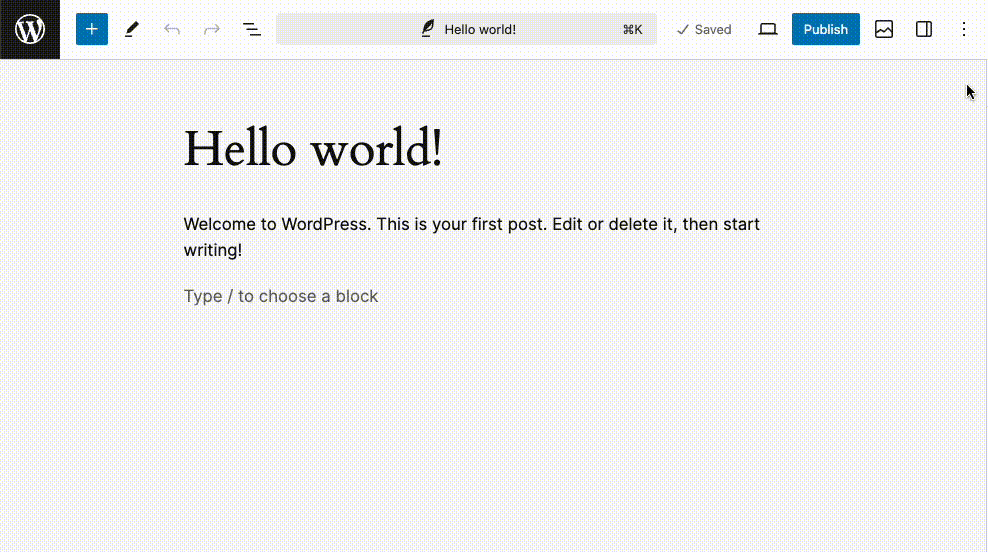Click the WordPress logo to view posts
This screenshot has width=988, height=552.
pos(30,29)
